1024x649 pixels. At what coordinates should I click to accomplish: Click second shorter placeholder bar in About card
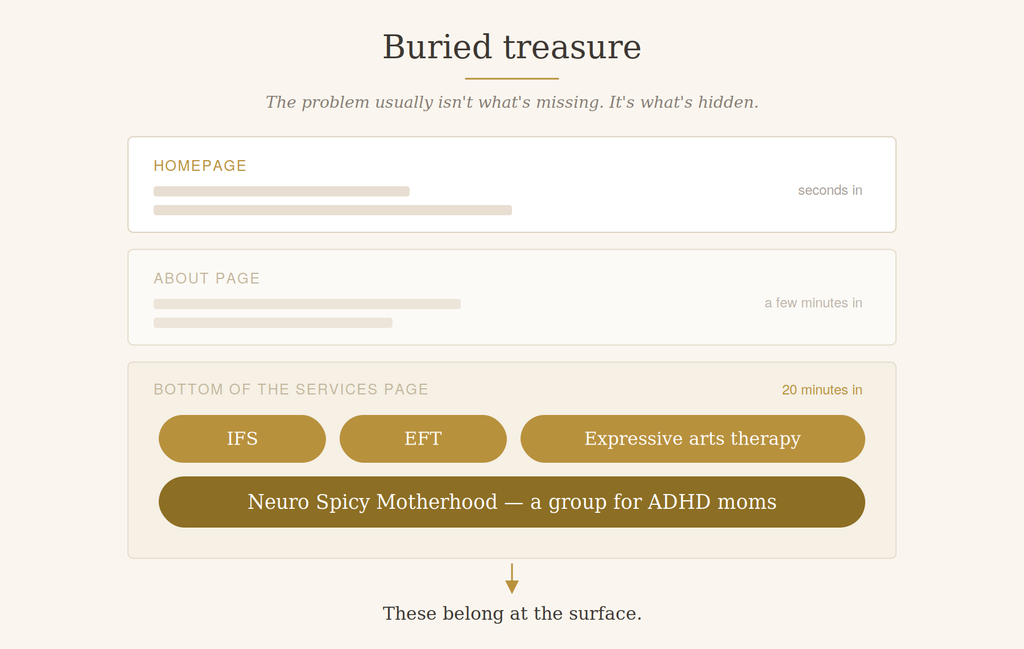click(273, 323)
